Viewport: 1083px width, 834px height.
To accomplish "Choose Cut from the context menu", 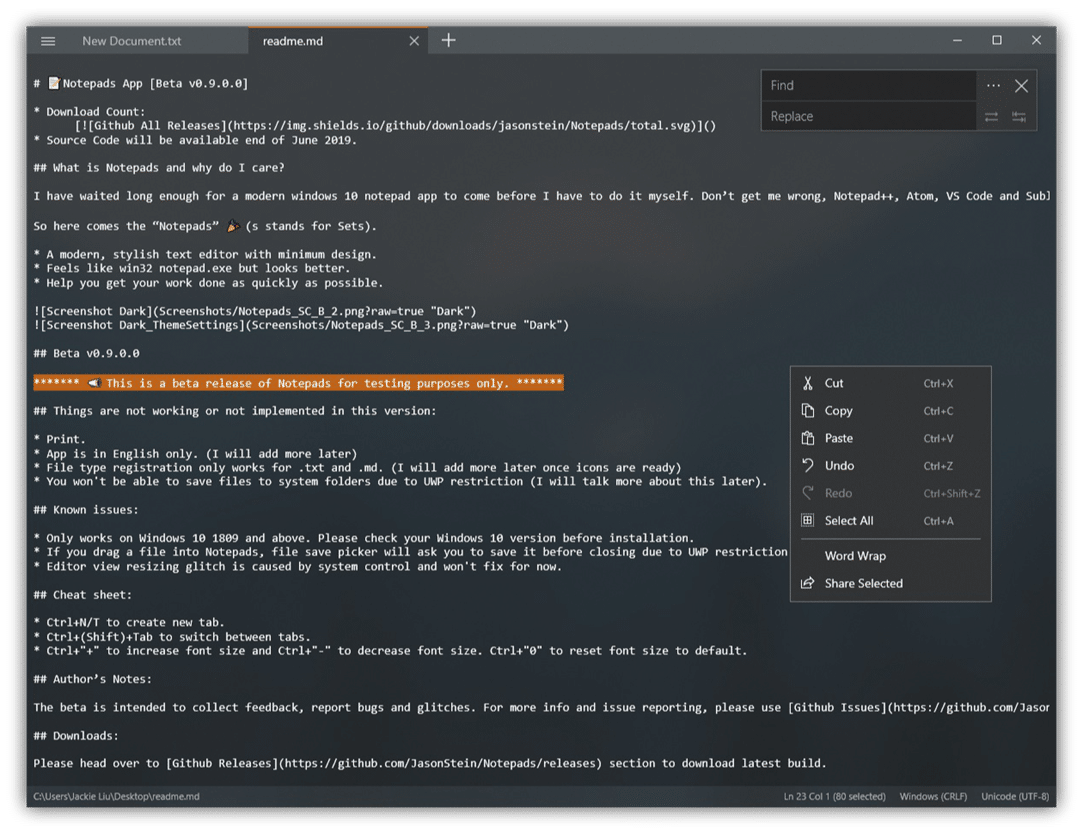I will [x=834, y=383].
